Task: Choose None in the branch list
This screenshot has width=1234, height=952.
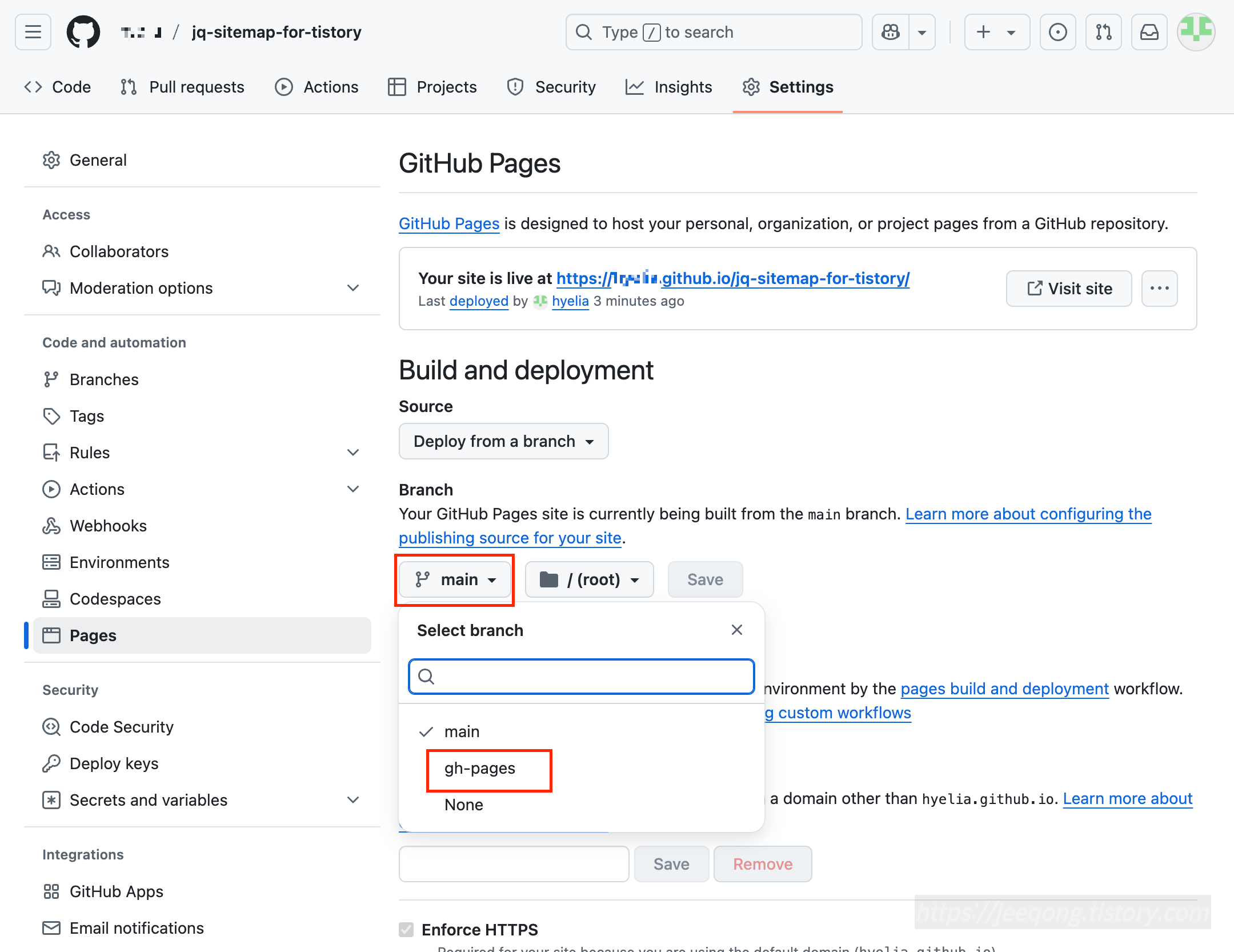Action: tap(464, 805)
